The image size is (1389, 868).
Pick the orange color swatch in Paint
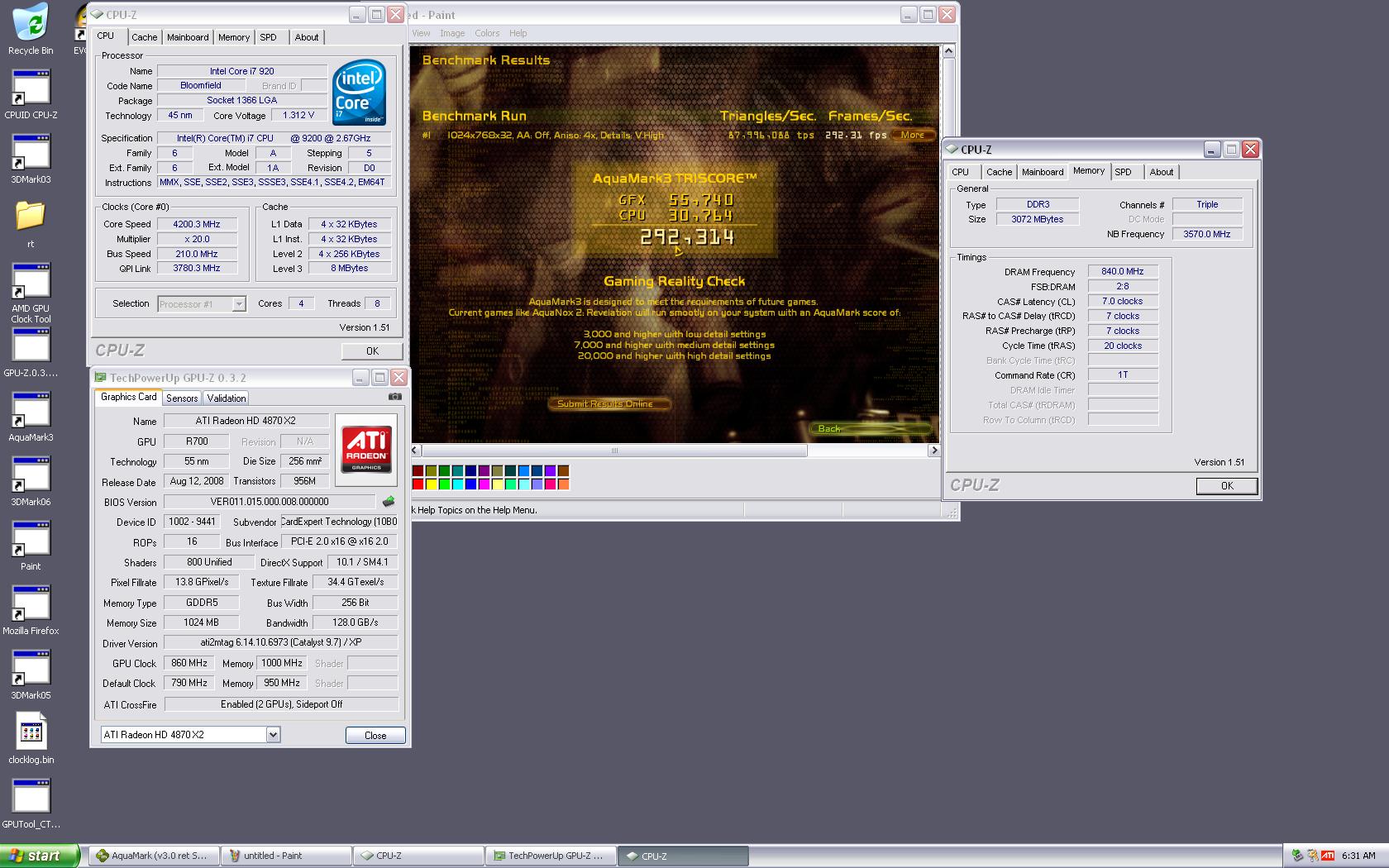click(563, 484)
